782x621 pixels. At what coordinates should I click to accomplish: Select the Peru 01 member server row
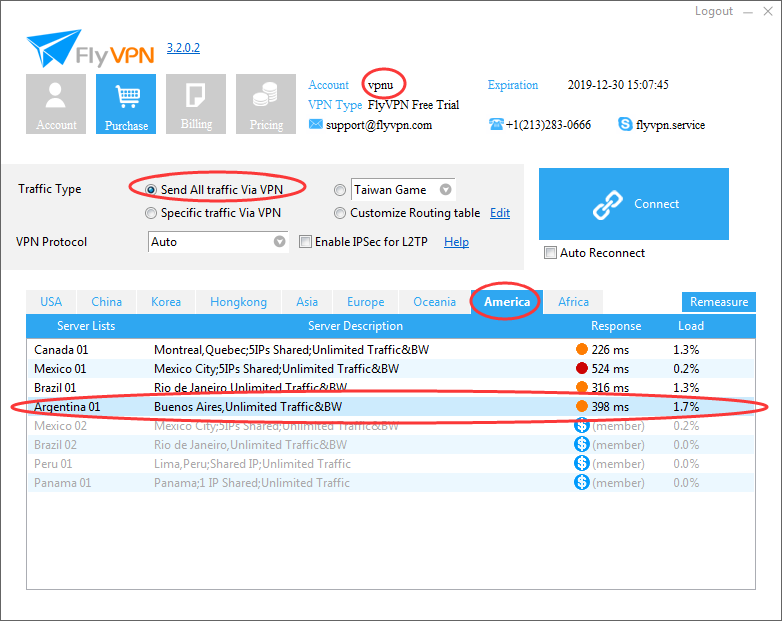[391, 463]
